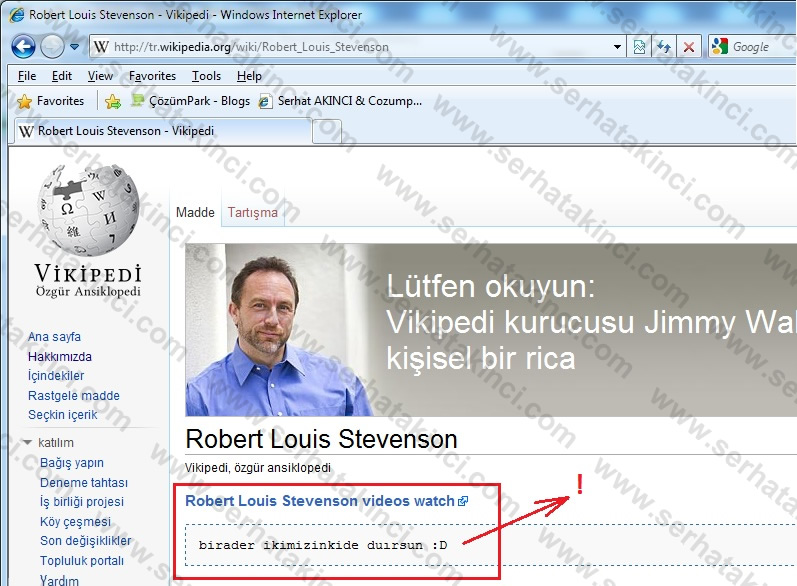Screen dimensions: 797x586
Task: Click the 'birader ikimizinkide duırsun :D' text
Action: click(323, 545)
